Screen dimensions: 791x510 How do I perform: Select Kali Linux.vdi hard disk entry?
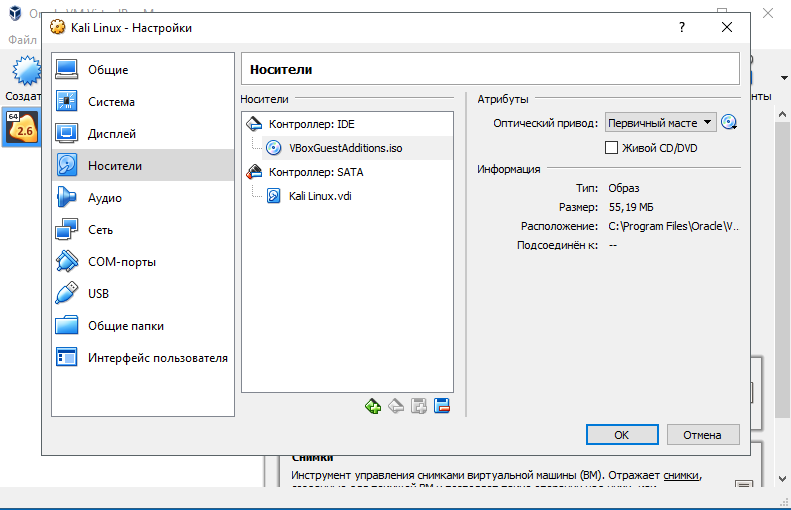[x=320, y=196]
